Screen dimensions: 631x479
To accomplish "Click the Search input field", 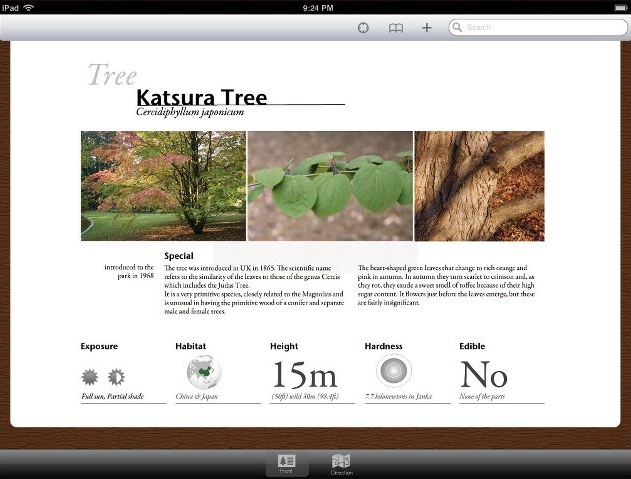I will 538,27.
